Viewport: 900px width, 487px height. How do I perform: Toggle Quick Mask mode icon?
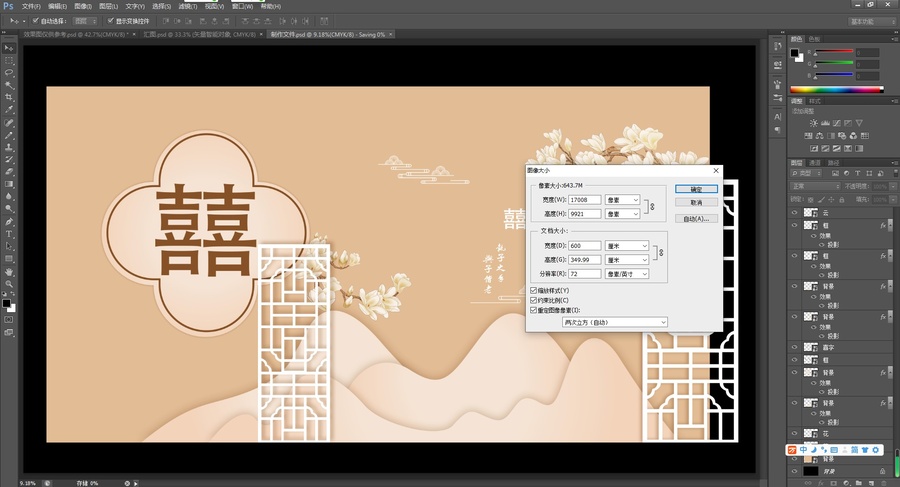(x=9, y=320)
